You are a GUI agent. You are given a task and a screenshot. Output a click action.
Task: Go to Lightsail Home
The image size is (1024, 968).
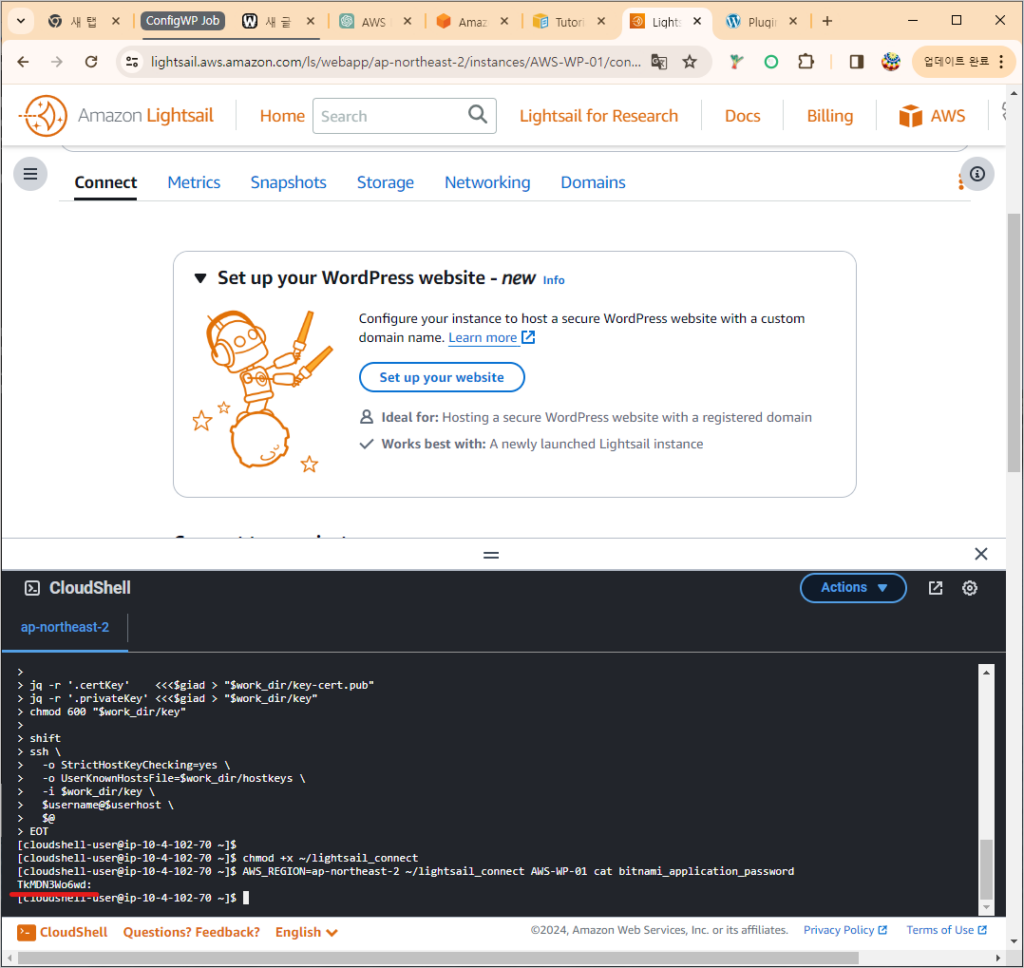coord(282,116)
